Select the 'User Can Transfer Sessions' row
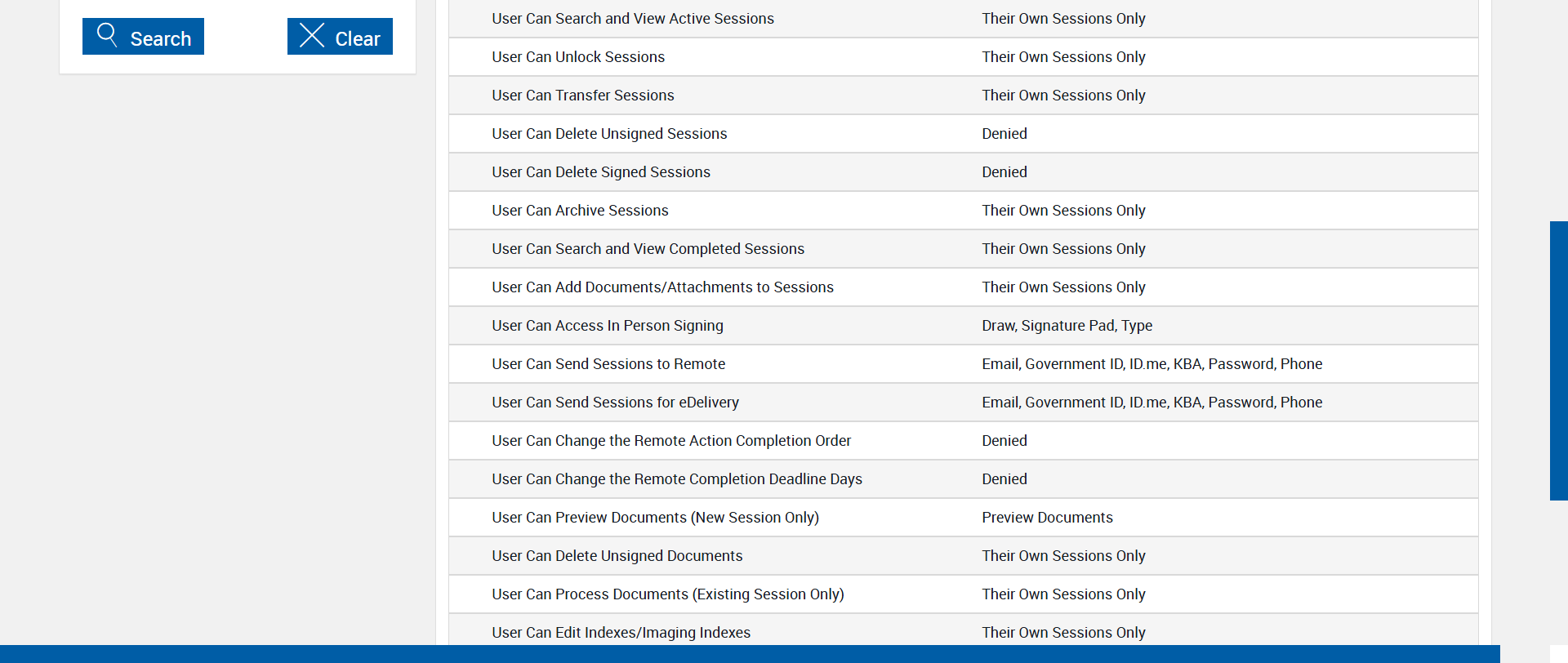Image resolution: width=1568 pixels, height=663 pixels. click(583, 96)
